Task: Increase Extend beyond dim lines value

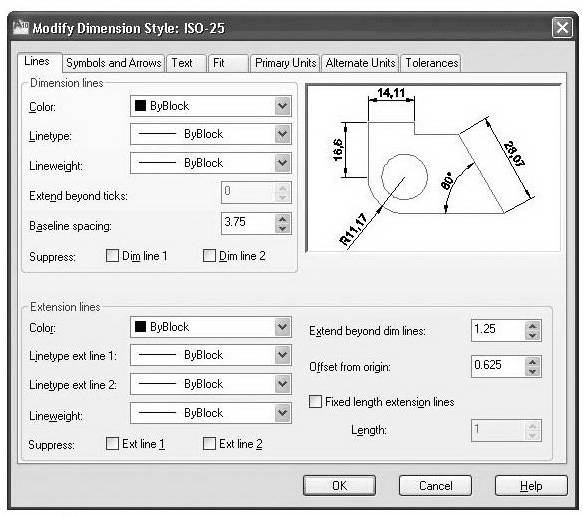Action: [532, 326]
